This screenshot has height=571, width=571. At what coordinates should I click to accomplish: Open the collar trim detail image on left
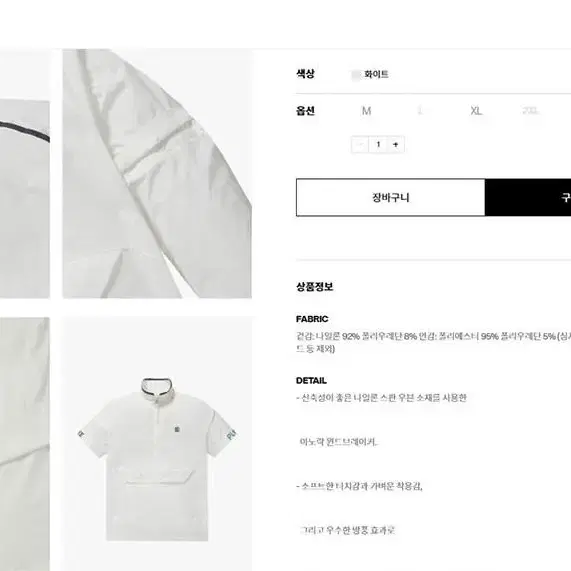point(25,199)
